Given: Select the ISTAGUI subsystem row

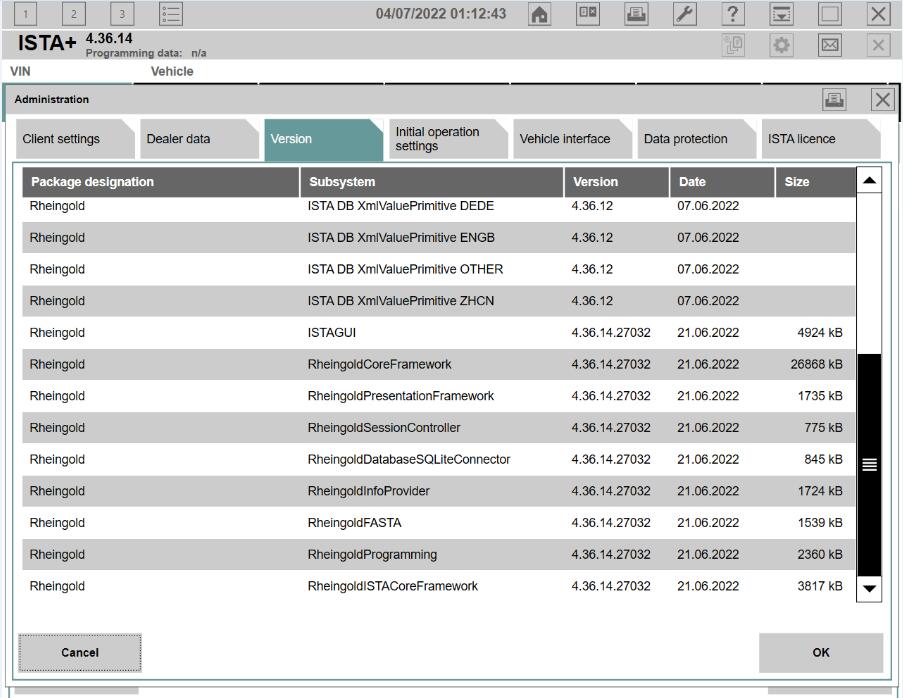Looking at the screenshot, I should coord(439,332).
